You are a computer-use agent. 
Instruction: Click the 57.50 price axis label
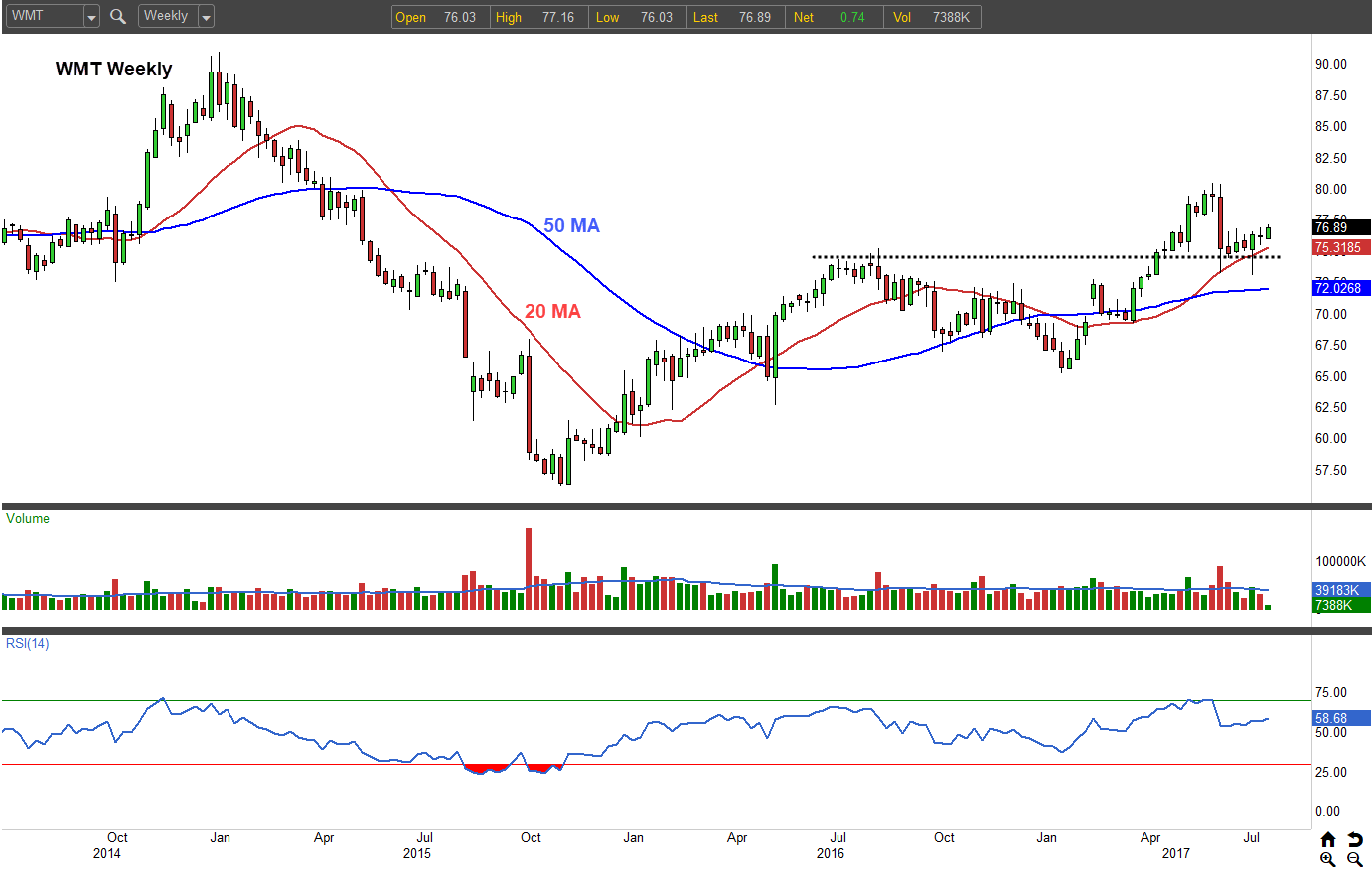point(1331,470)
